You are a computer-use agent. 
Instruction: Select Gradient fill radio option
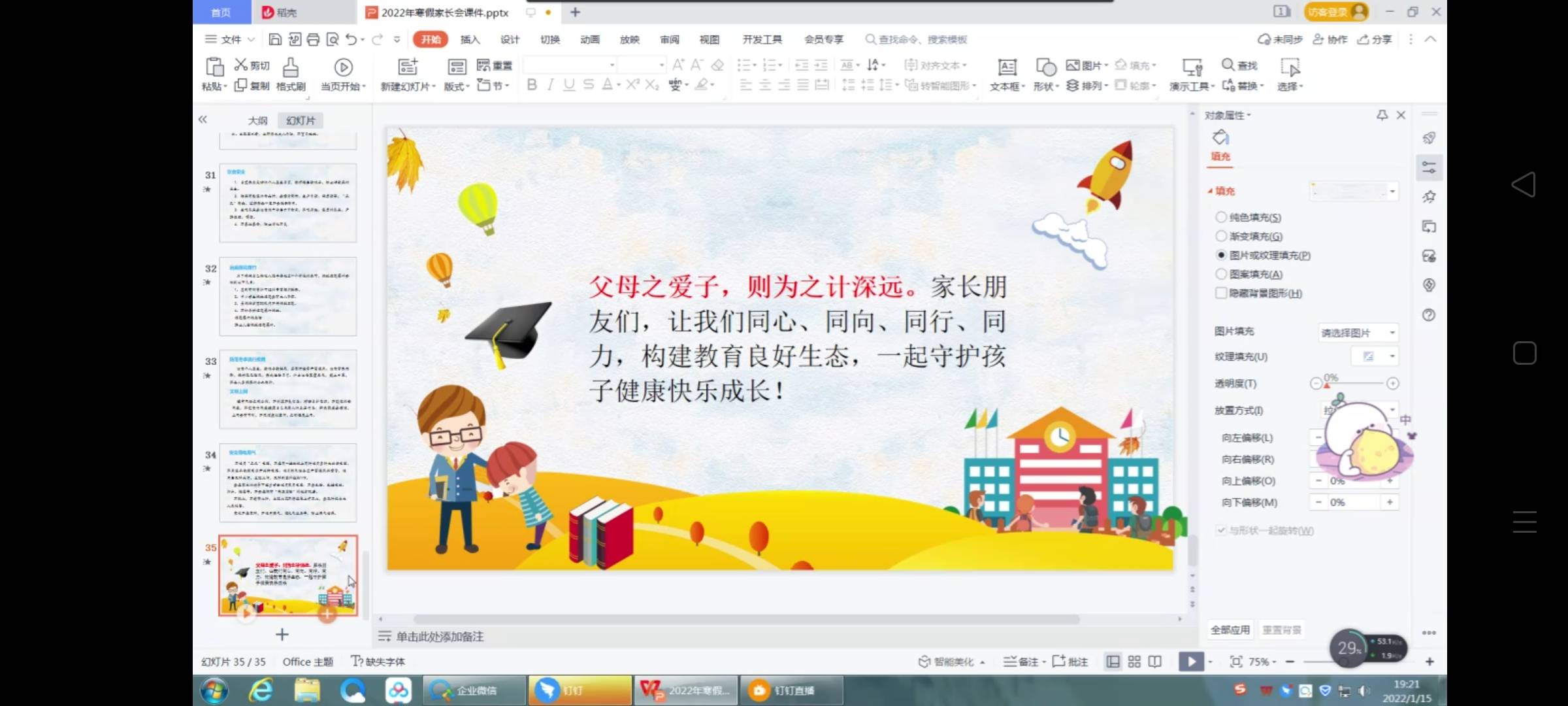click(x=1221, y=236)
